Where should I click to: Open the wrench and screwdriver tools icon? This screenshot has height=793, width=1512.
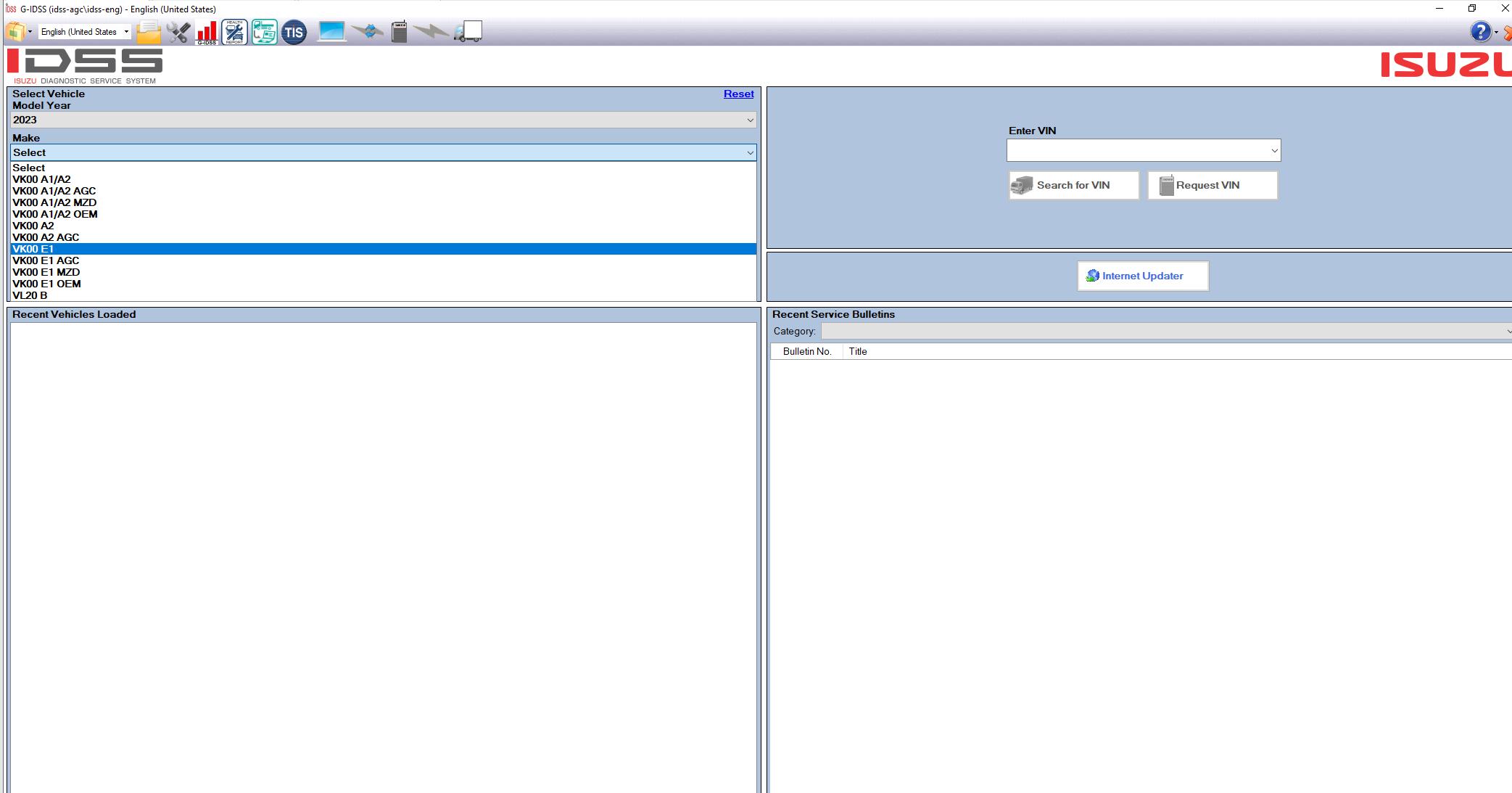tap(178, 32)
